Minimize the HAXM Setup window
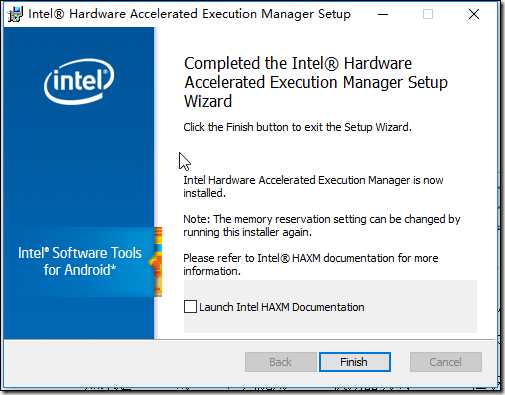 pyautogui.click(x=383, y=14)
